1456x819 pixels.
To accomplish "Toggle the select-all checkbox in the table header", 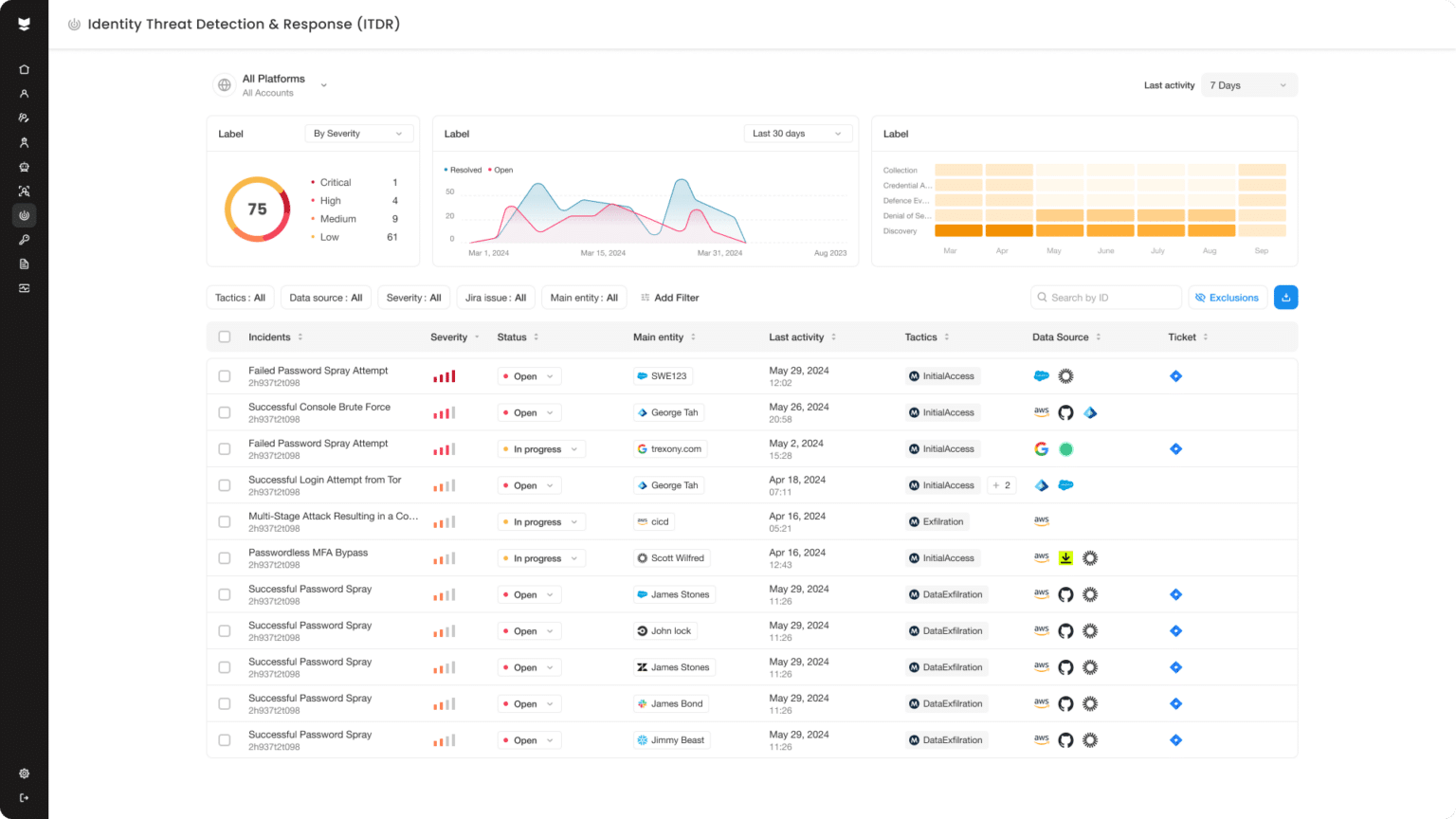I will pos(225,337).
